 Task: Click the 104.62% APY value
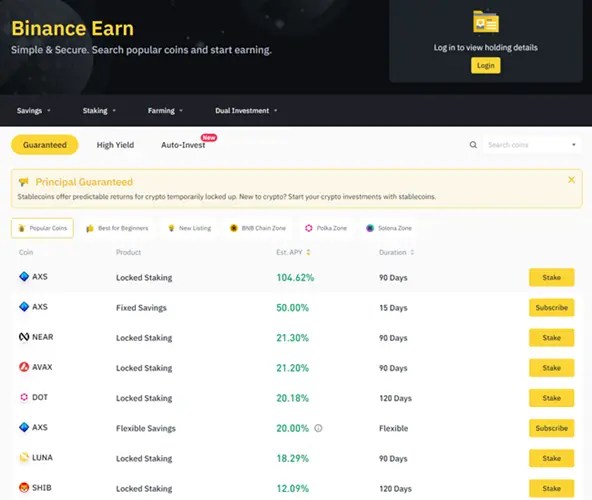(x=295, y=278)
